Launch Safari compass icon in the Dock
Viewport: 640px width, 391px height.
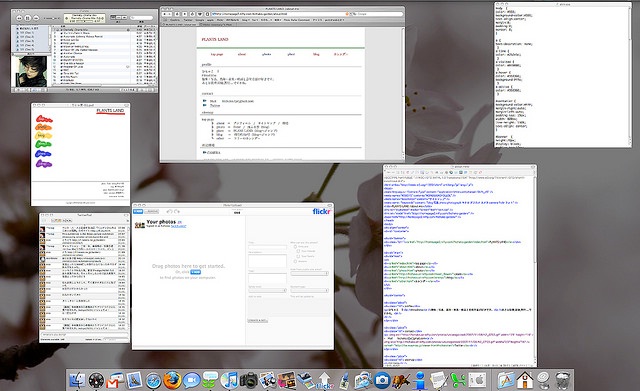pyautogui.click(x=153, y=380)
